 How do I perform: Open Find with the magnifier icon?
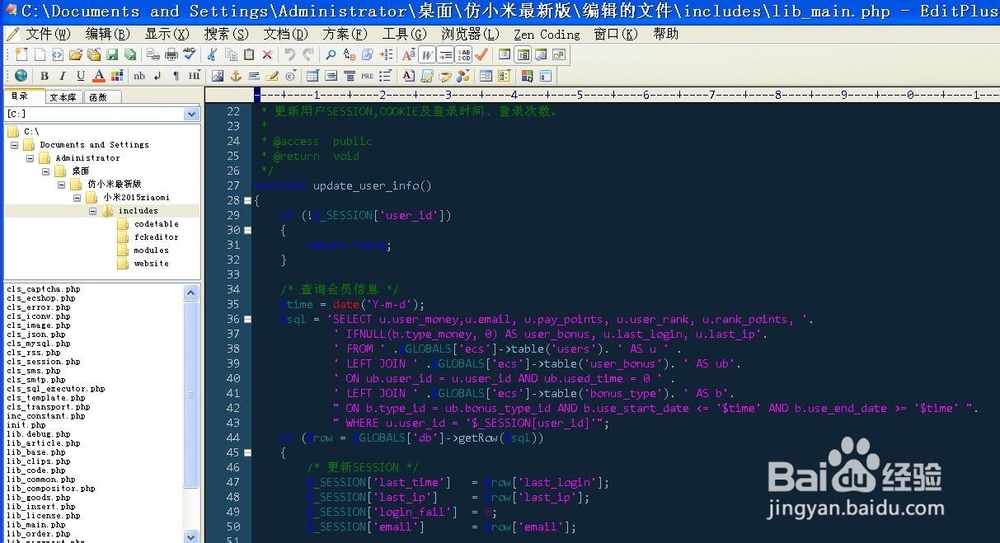pos(330,55)
